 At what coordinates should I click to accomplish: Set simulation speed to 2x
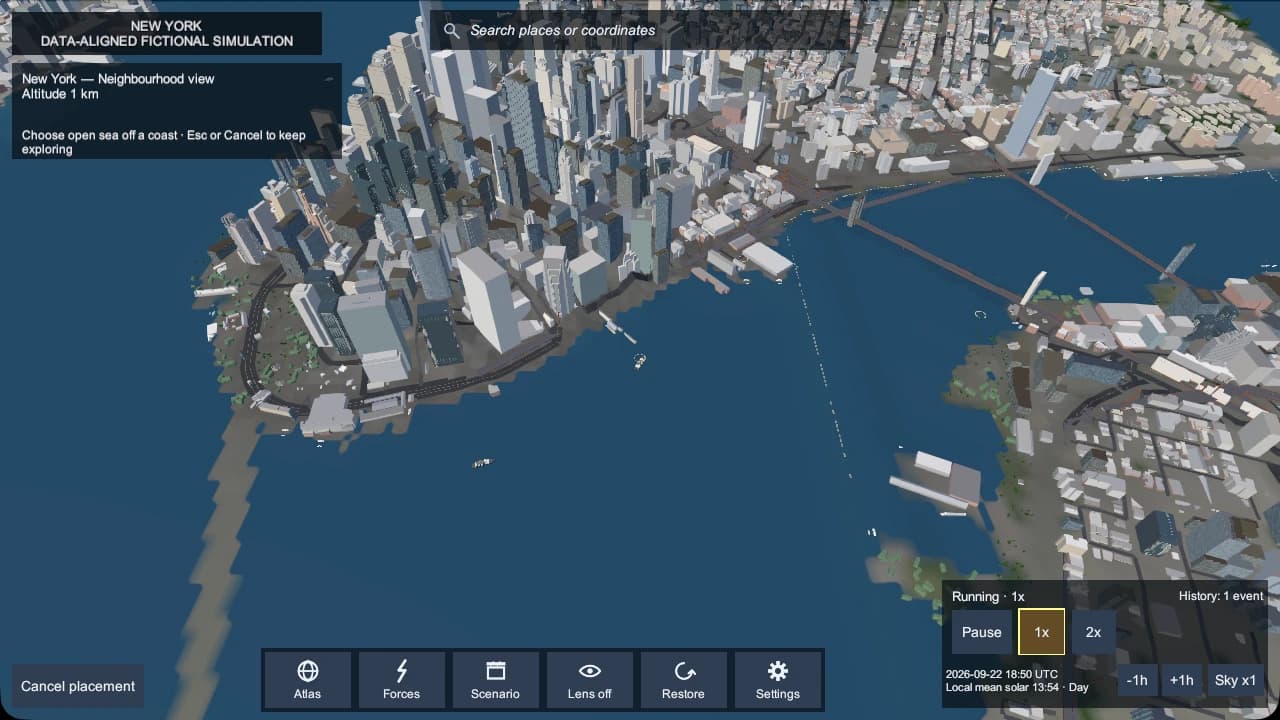click(x=1094, y=632)
